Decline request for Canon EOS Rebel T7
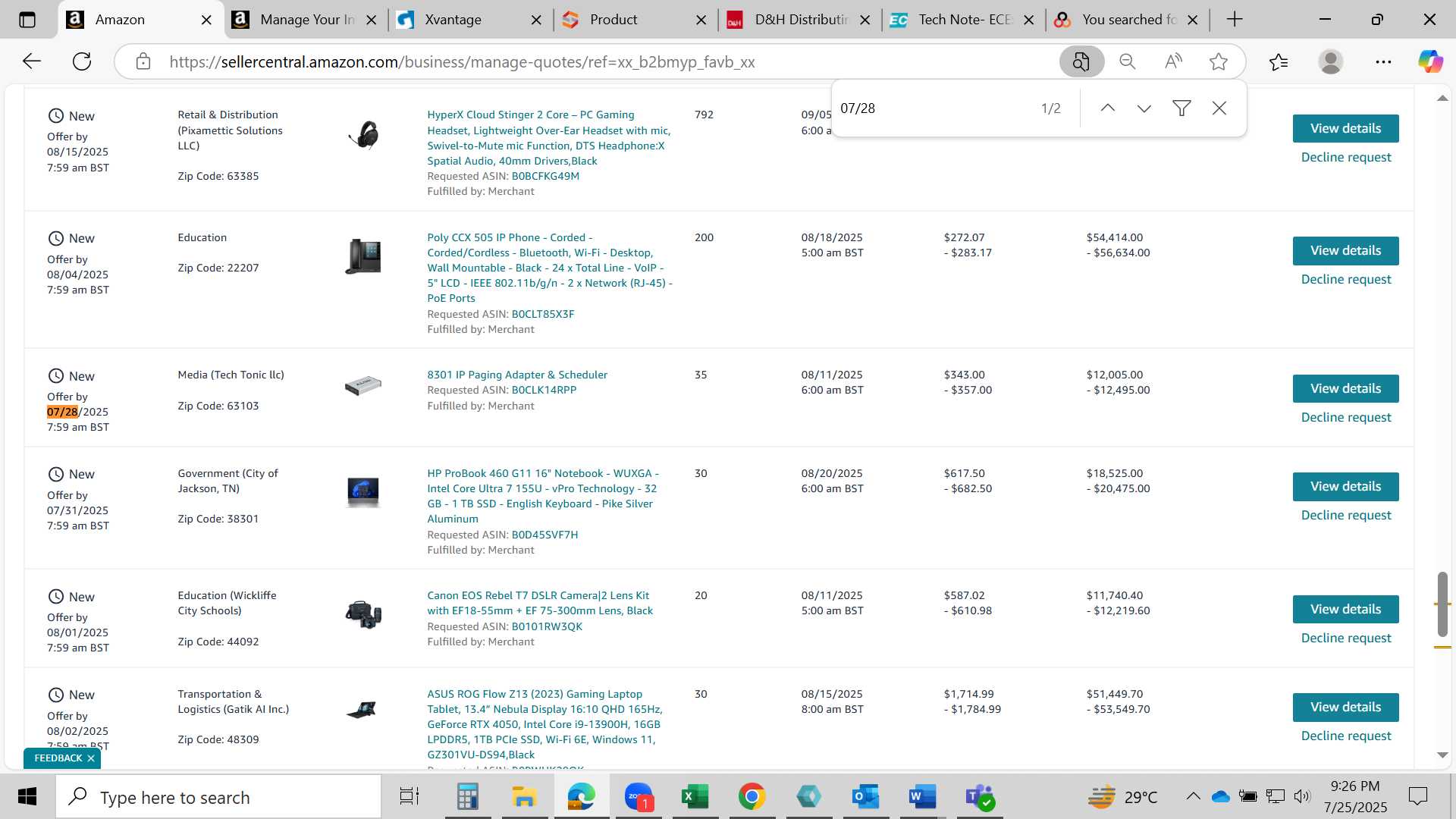1456x819 pixels. pos(1346,638)
